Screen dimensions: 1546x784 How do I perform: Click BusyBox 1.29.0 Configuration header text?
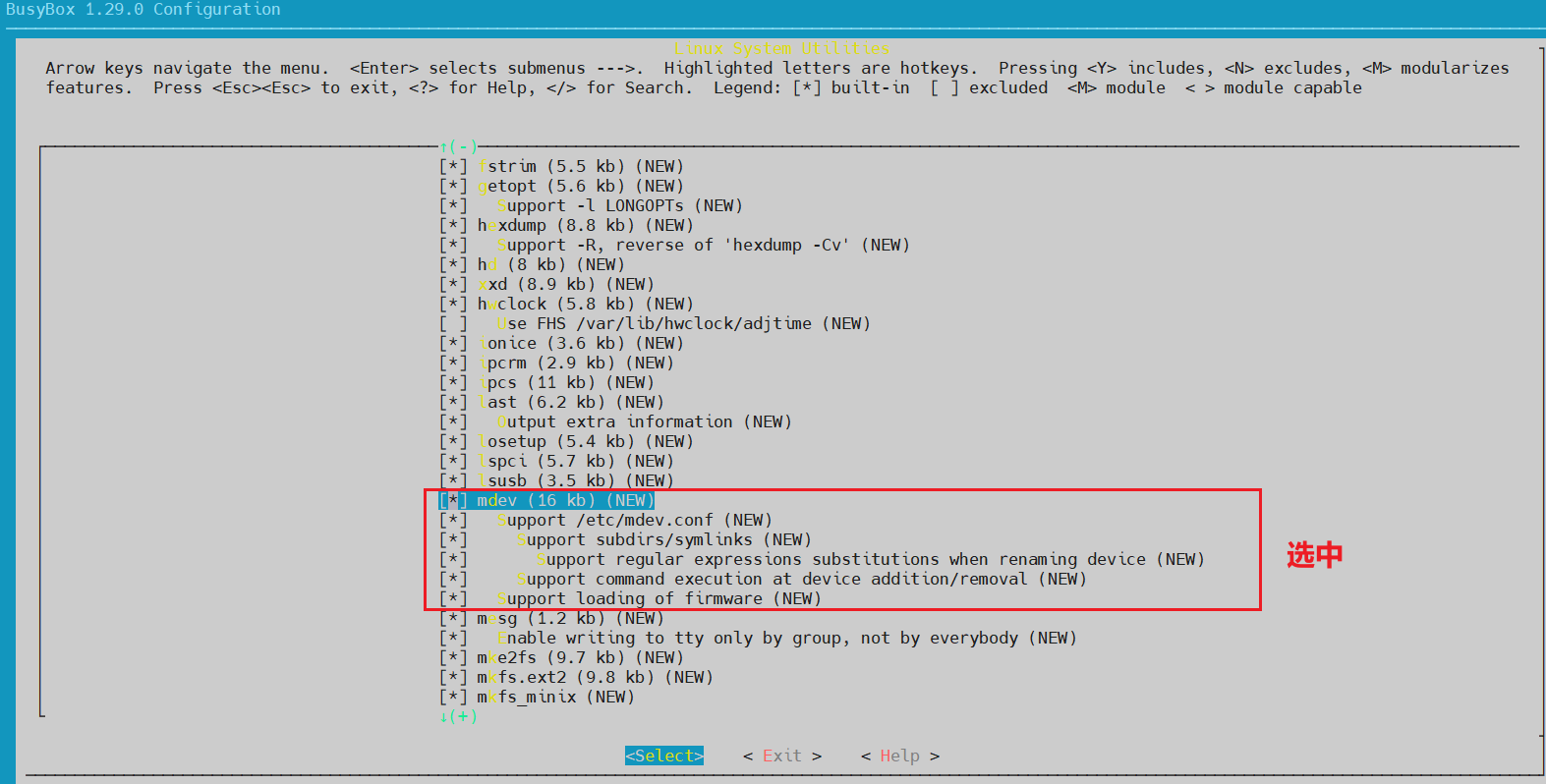143,9
